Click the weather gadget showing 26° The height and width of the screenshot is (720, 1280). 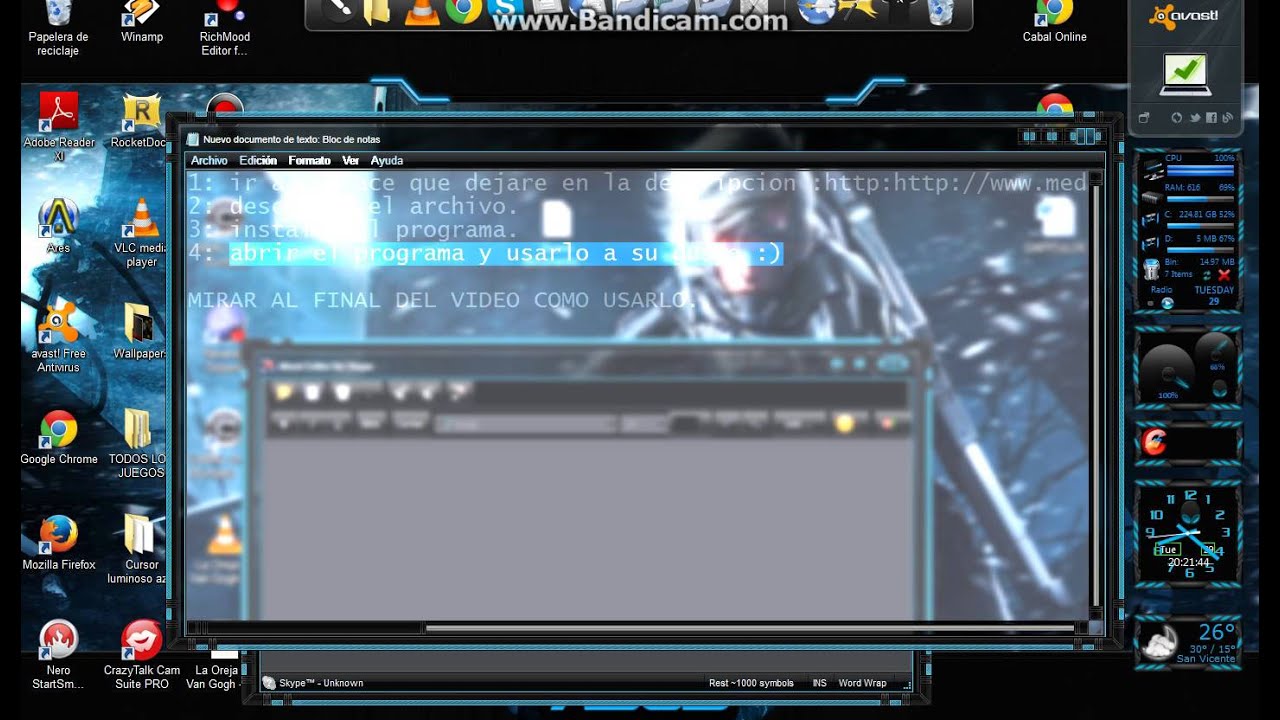pos(1188,641)
